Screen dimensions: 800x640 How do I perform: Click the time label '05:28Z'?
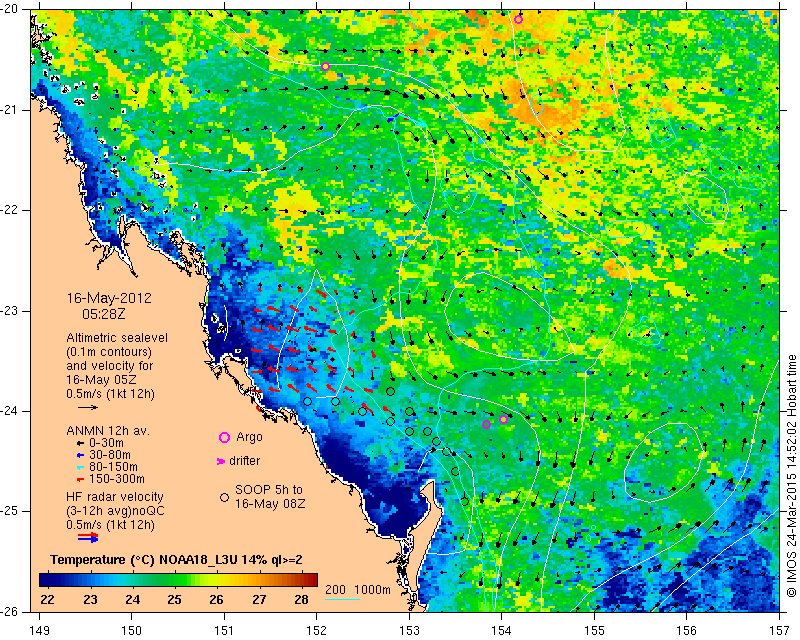click(x=104, y=314)
